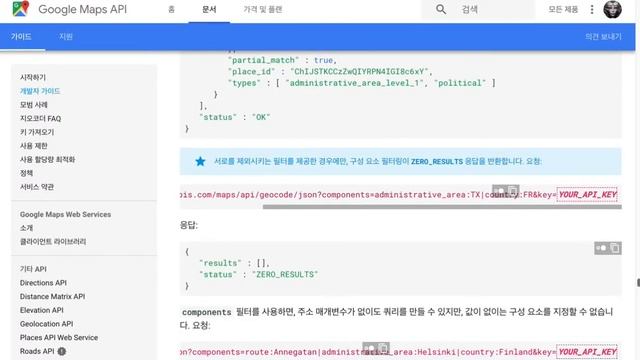Image resolution: width=640 pixels, height=360 pixels.
Task: Open 지오코더 FAQ in the sidebar
Action: tap(40, 118)
